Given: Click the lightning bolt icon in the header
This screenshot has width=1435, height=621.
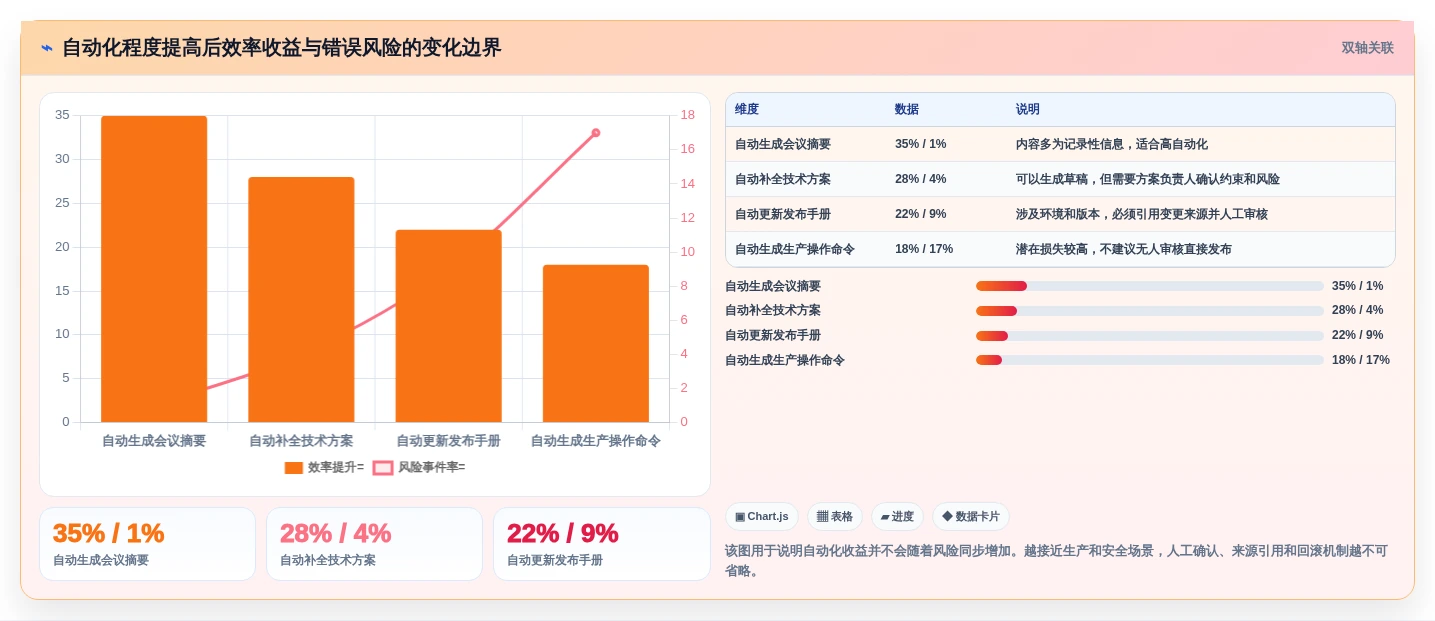Looking at the screenshot, I should point(47,48).
